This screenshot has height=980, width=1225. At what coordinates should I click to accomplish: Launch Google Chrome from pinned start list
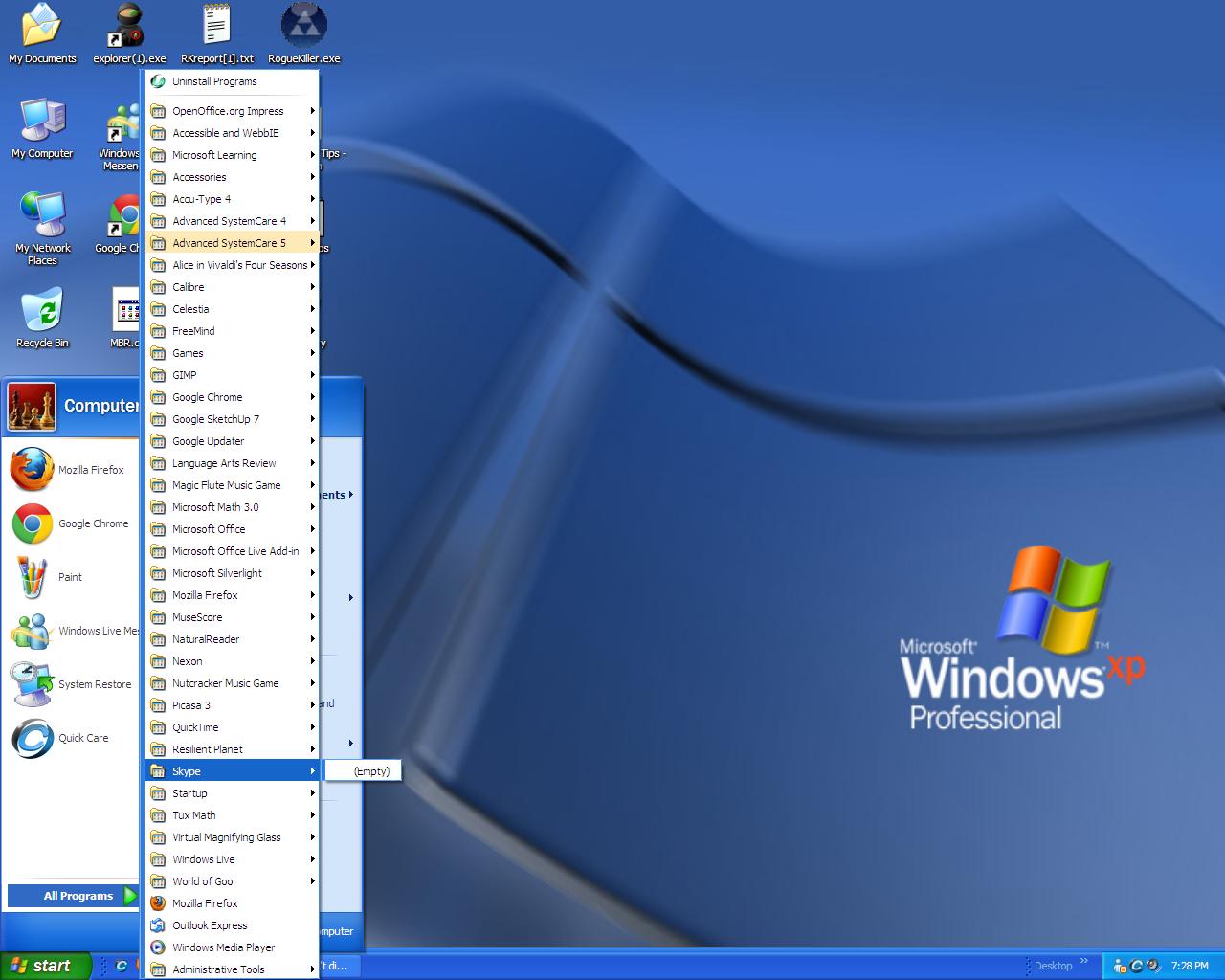pyautogui.click(x=72, y=523)
